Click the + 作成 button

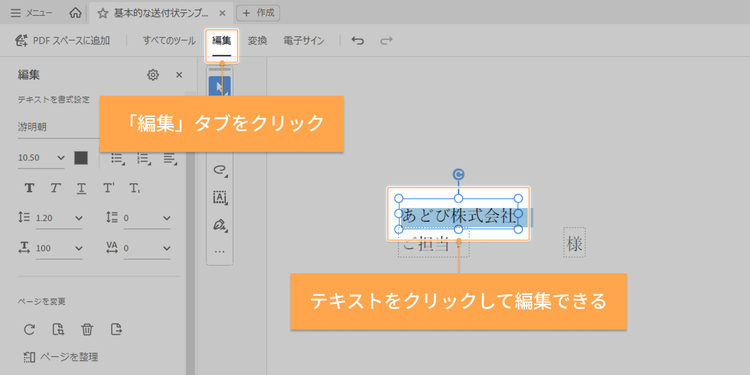pyautogui.click(x=258, y=13)
